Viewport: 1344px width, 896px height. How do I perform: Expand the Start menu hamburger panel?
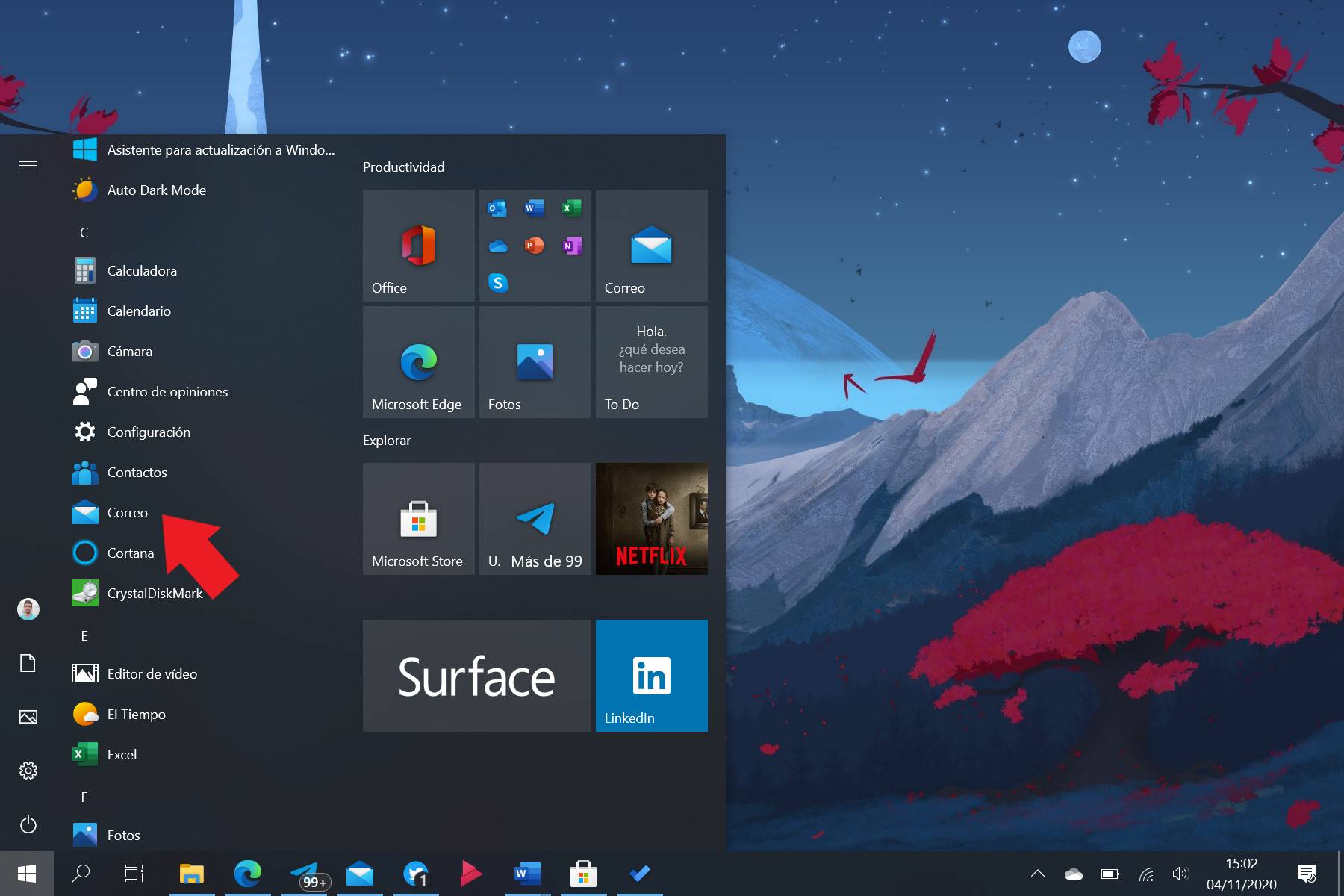click(28, 164)
